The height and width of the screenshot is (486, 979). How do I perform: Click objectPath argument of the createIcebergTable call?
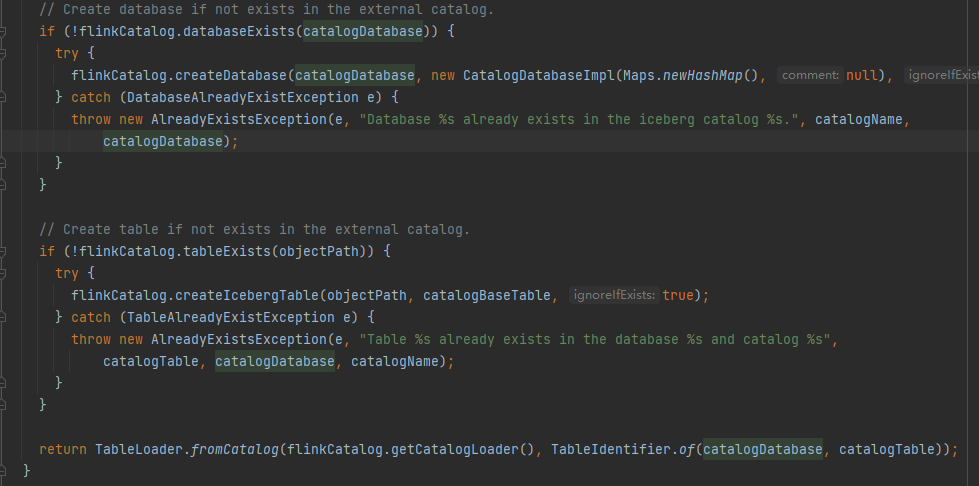[367, 295]
